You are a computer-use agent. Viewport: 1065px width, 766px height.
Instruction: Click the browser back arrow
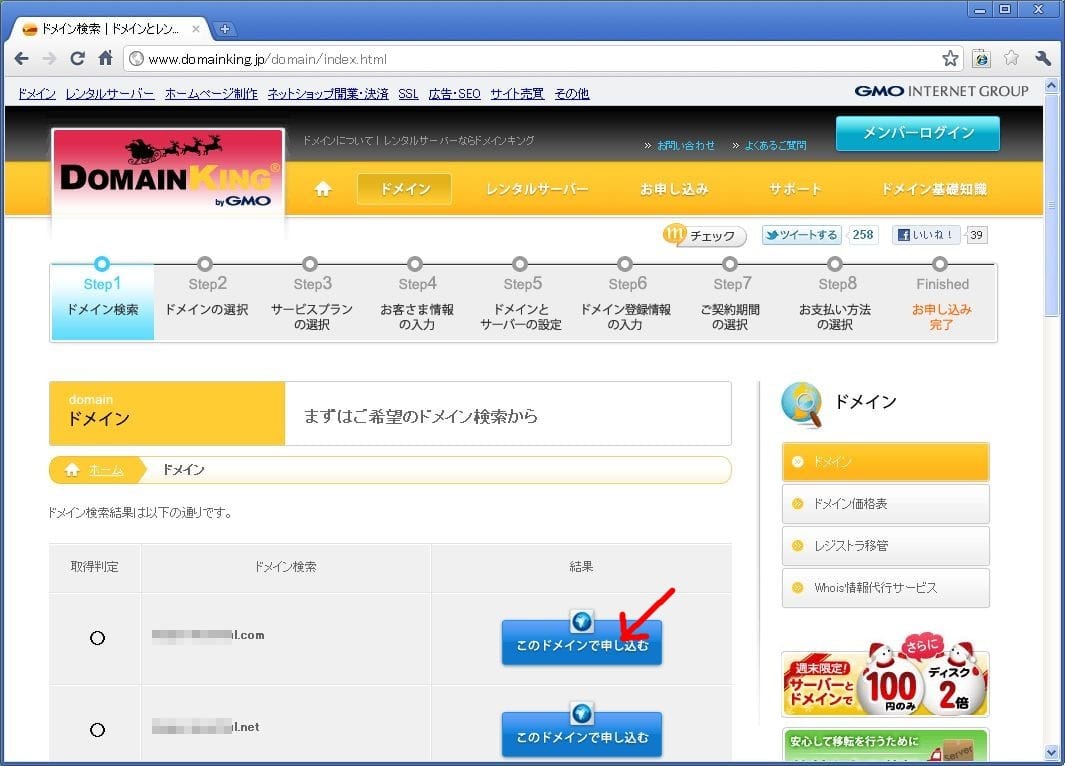tap(21, 59)
